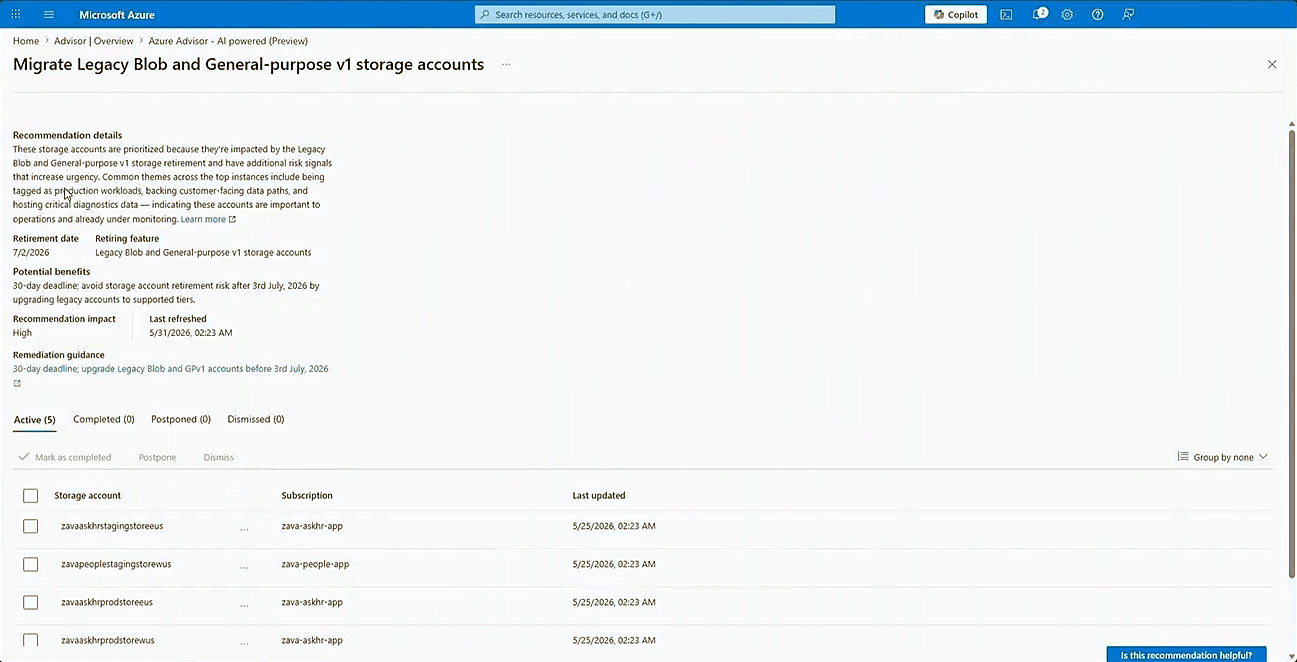This screenshot has height=662, width=1297.
Task: Open the ellipsis menu for zavaaskhrstagingstoreeus row
Action: pyautogui.click(x=244, y=527)
